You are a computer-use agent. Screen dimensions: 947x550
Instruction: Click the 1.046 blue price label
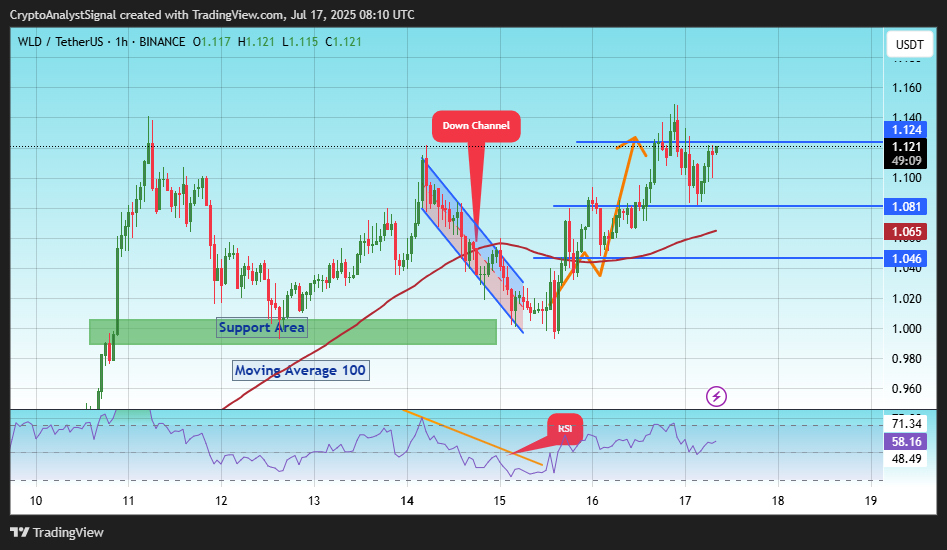coord(905,259)
